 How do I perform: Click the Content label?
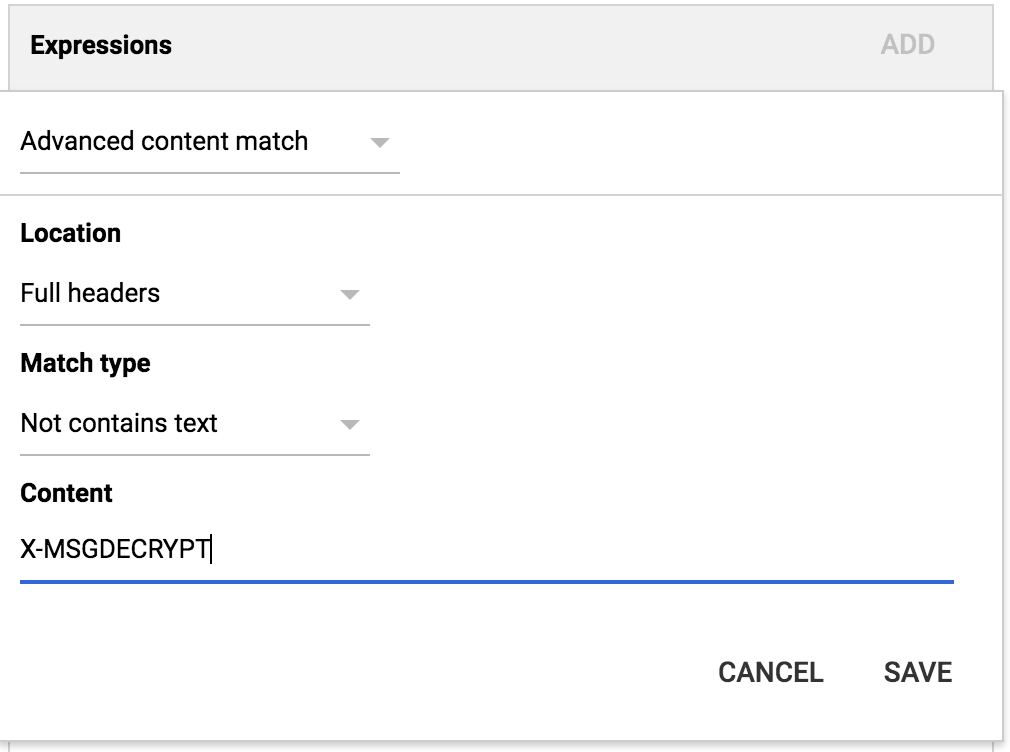[66, 493]
